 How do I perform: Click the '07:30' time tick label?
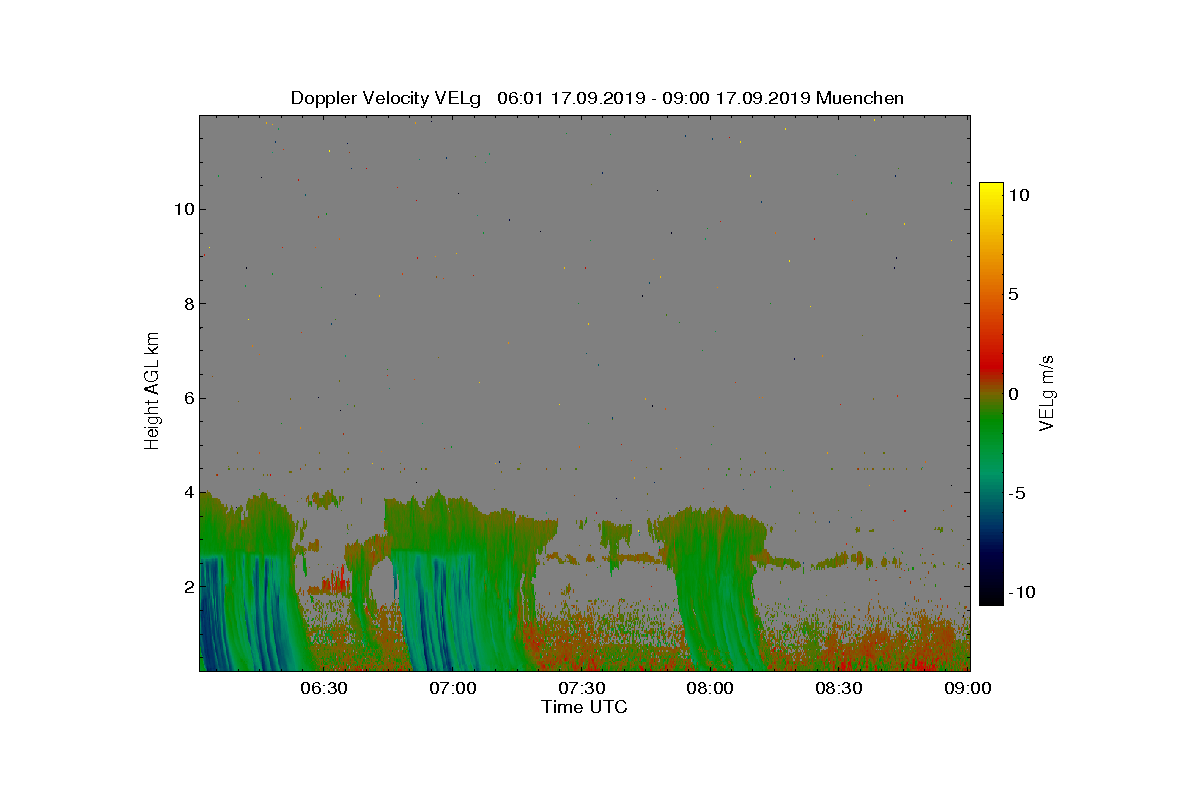click(582, 688)
